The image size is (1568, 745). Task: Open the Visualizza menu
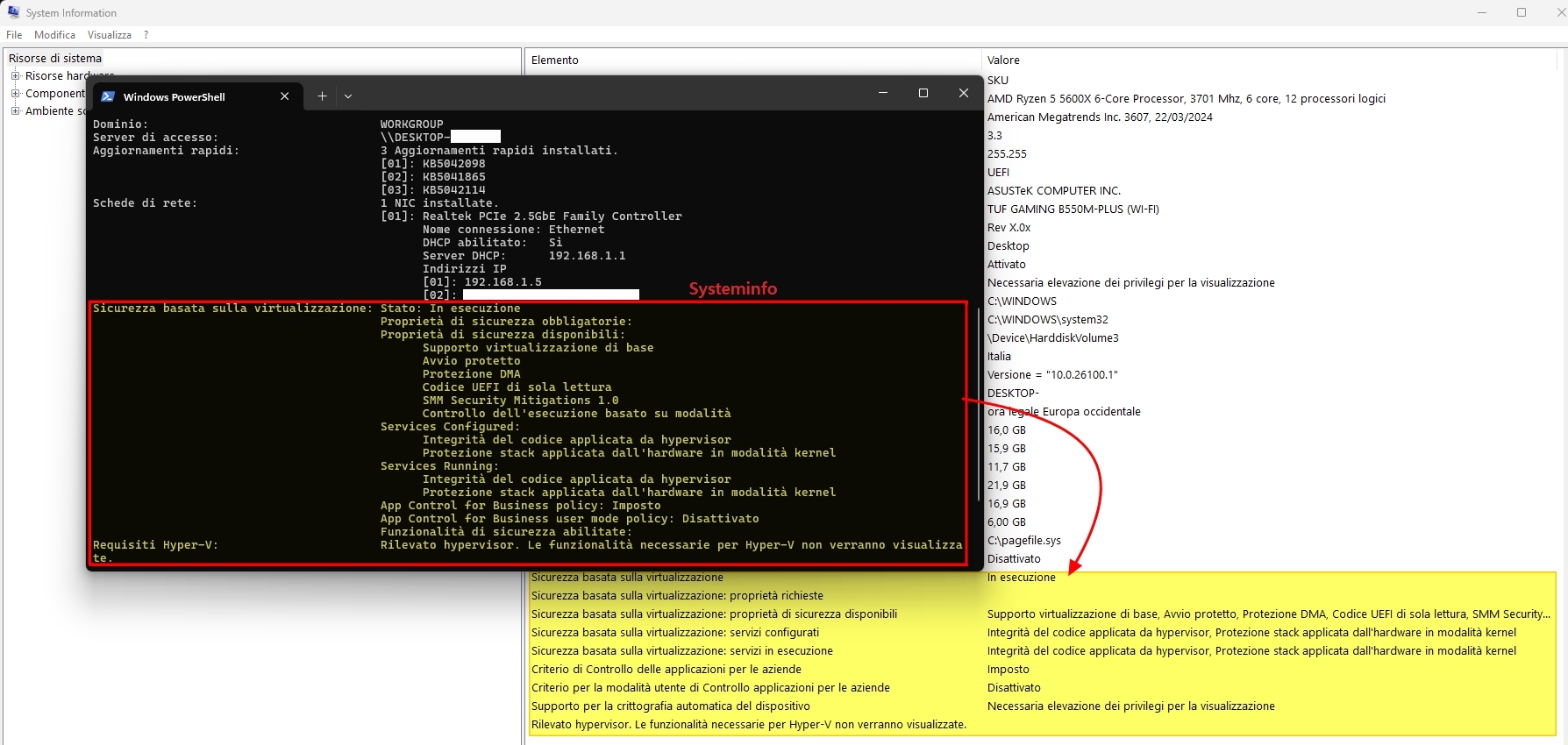(x=110, y=35)
